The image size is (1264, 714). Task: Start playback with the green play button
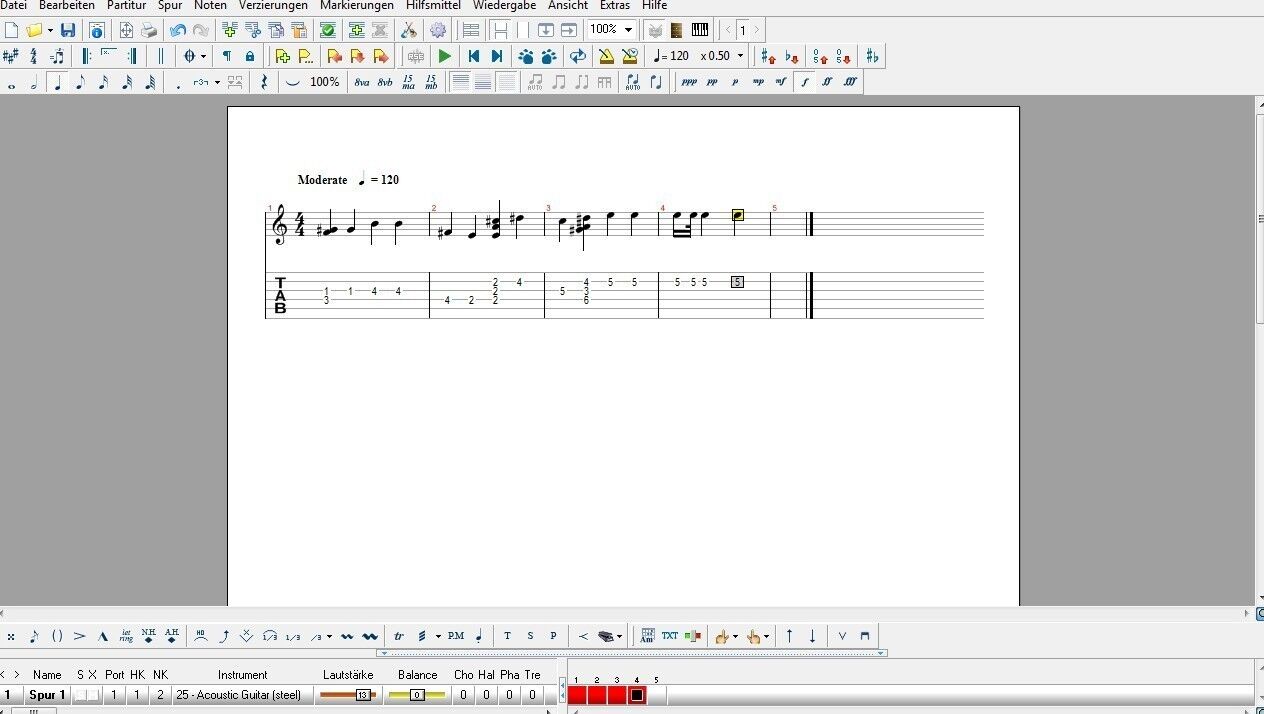pyautogui.click(x=445, y=56)
